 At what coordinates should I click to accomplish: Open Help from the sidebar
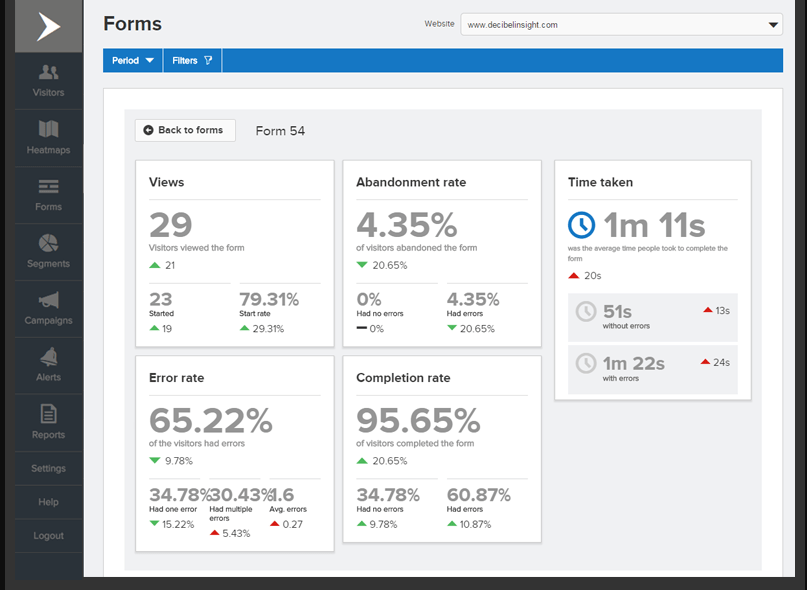(x=48, y=502)
